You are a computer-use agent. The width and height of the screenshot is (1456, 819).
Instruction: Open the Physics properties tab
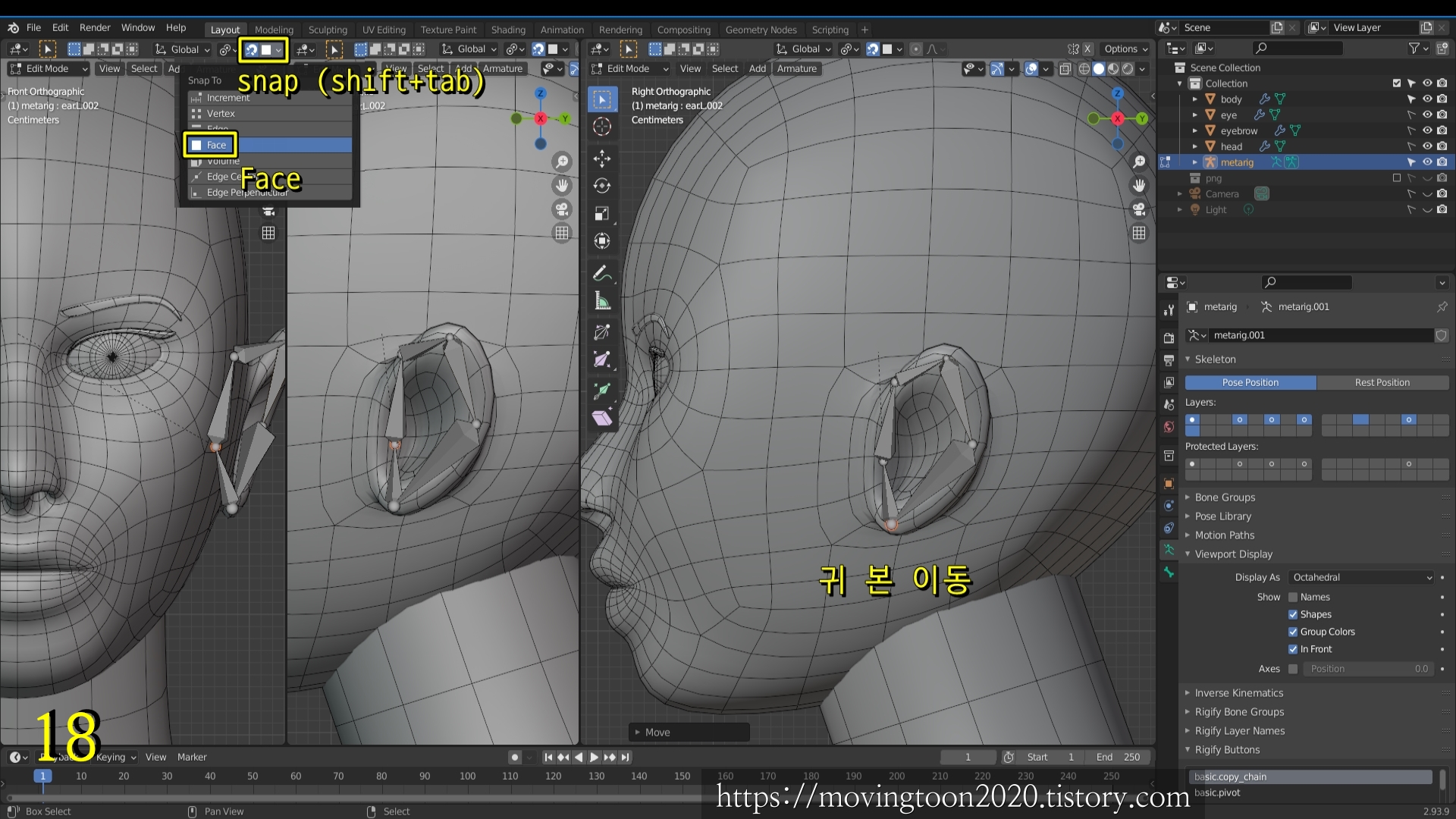click(1169, 506)
